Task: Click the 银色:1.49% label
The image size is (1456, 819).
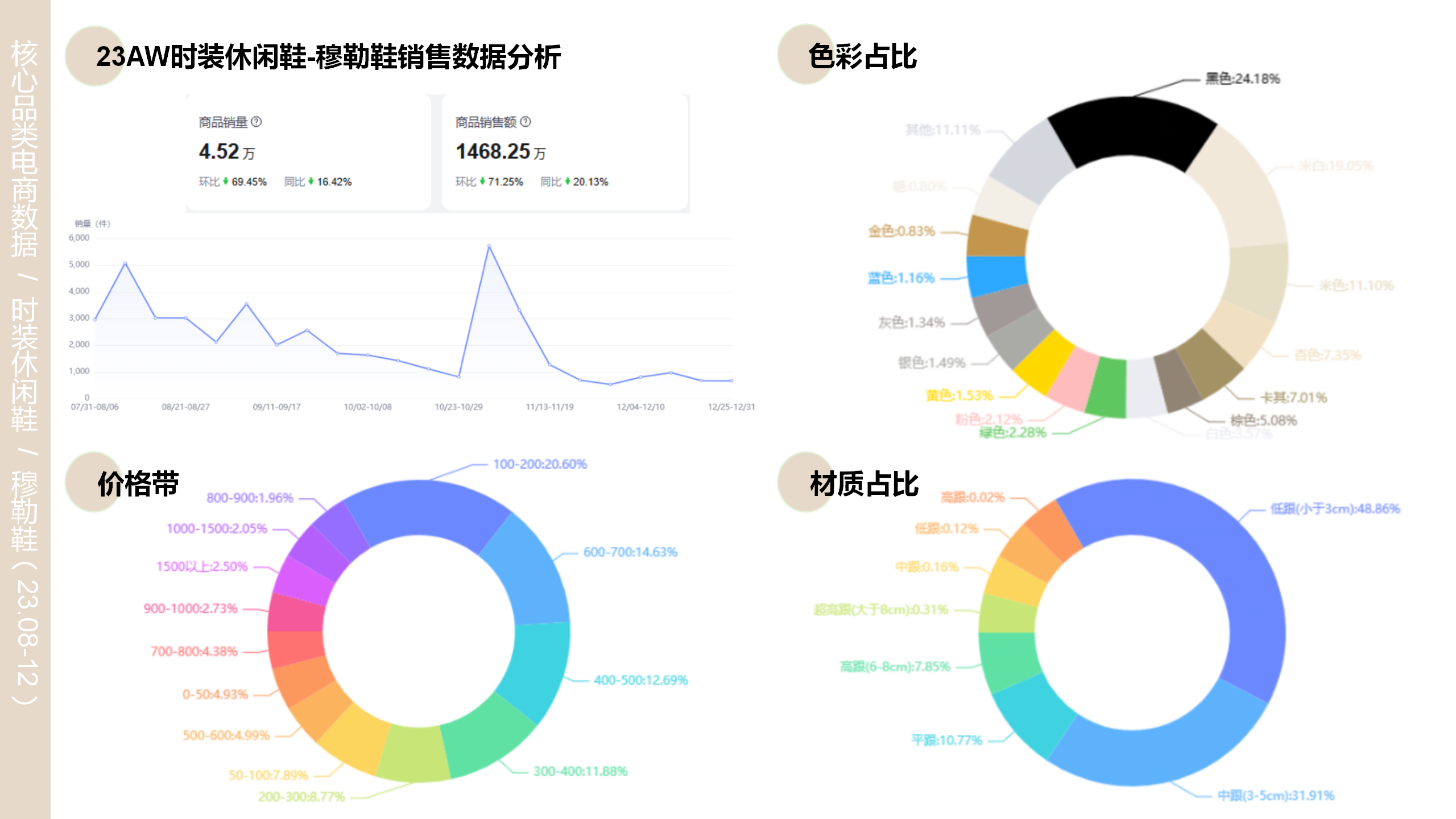Action: click(x=932, y=362)
